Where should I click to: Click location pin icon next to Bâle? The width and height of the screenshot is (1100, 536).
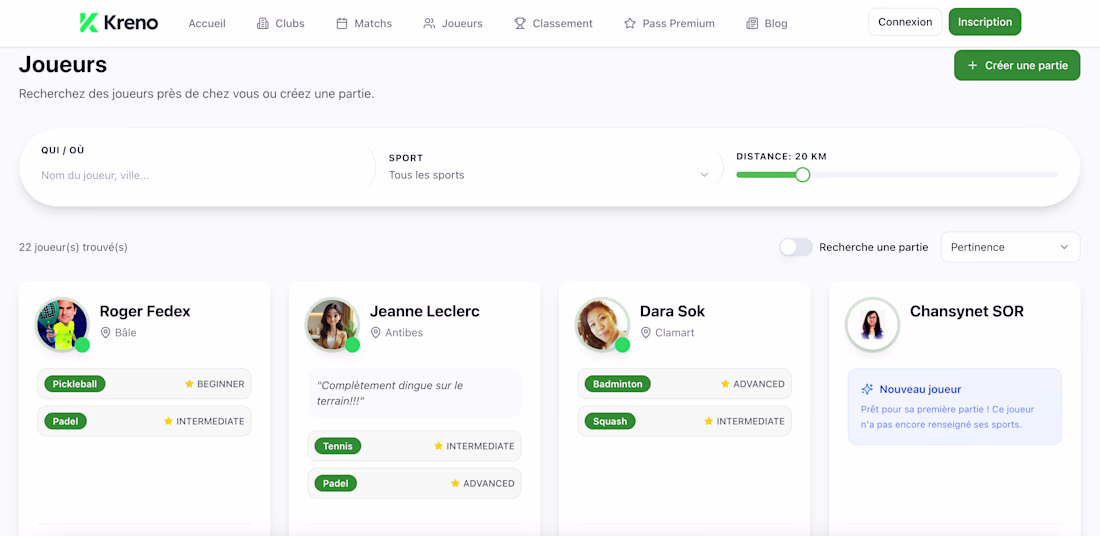tap(105, 333)
